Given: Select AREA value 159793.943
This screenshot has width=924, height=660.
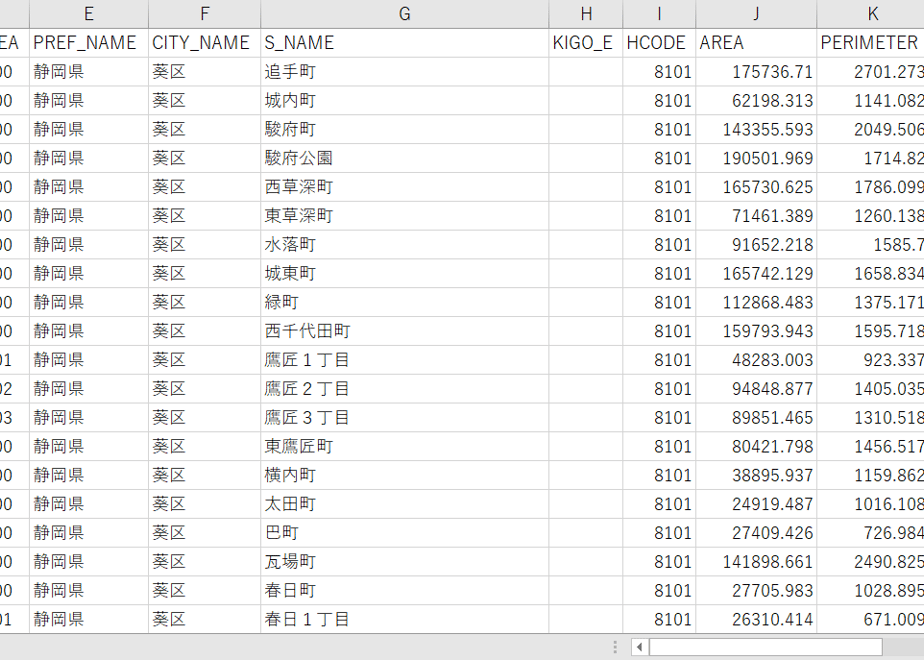Looking at the screenshot, I should click(756, 331).
